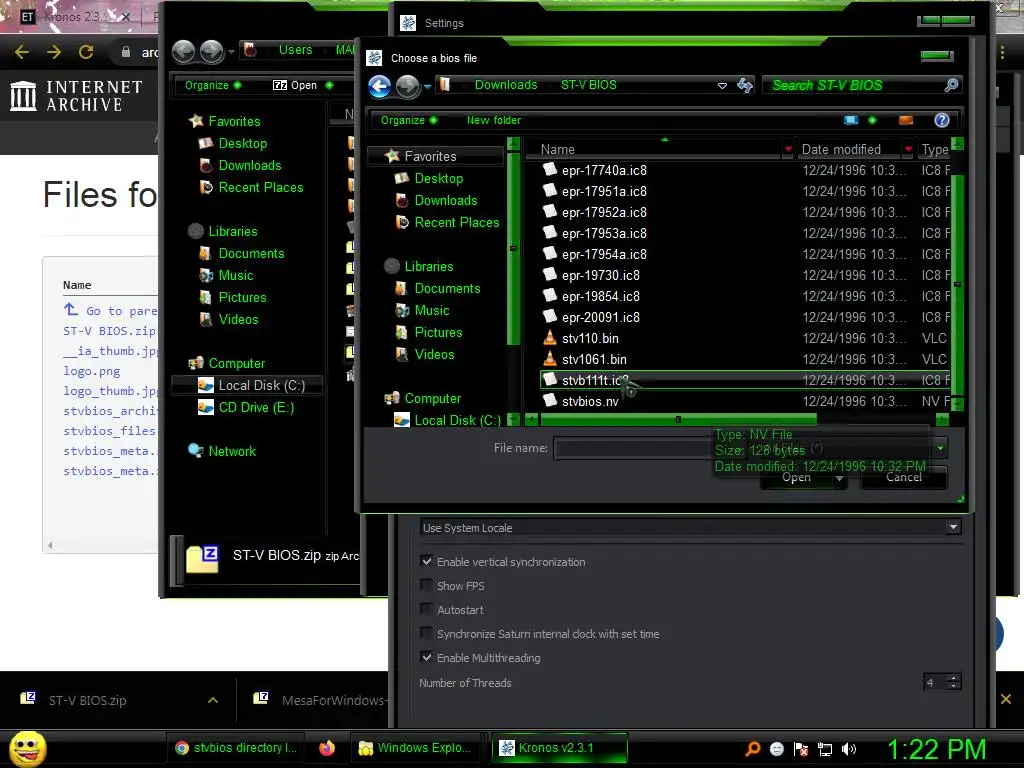
Task: Open Pictures library in bios dialog
Action: click(438, 332)
